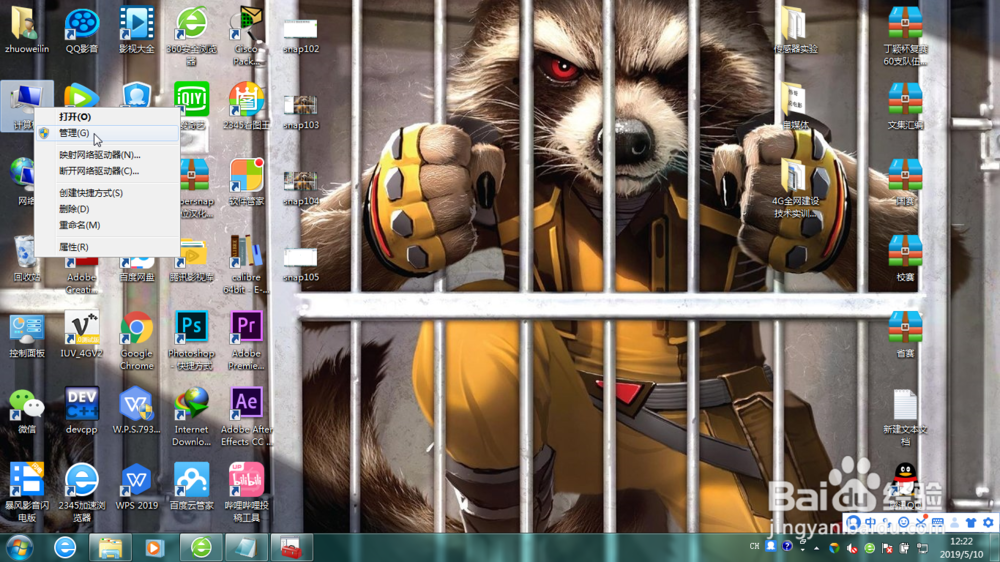This screenshot has height=562, width=1000.
Task: Select devcpp desktop shortcut
Action: click(82, 411)
